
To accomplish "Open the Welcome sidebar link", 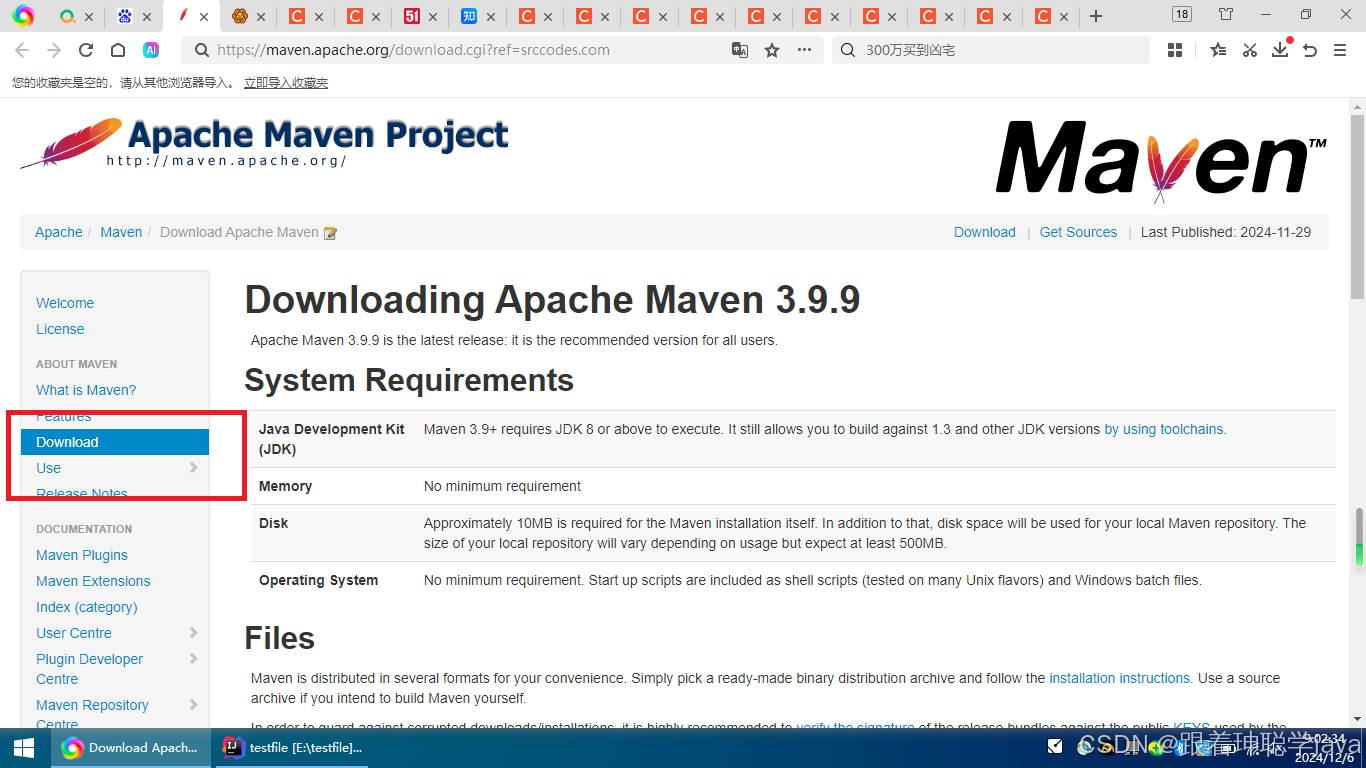I will 65,303.
